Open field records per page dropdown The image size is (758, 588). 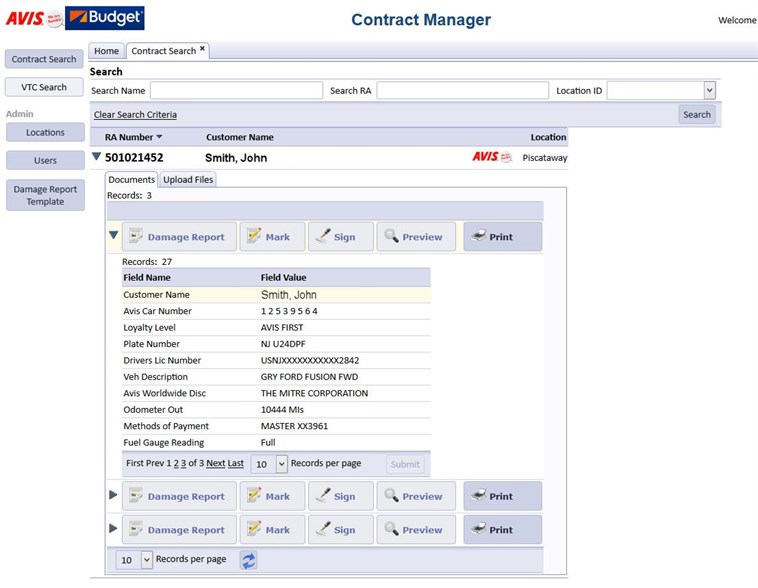coord(282,464)
